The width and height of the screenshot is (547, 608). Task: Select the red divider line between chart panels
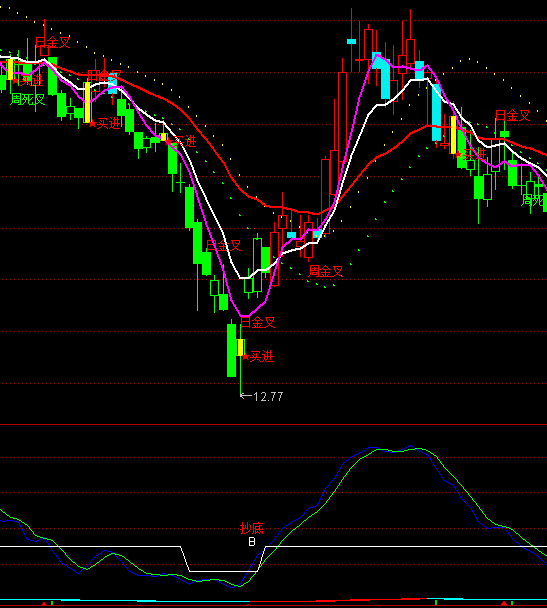273,425
